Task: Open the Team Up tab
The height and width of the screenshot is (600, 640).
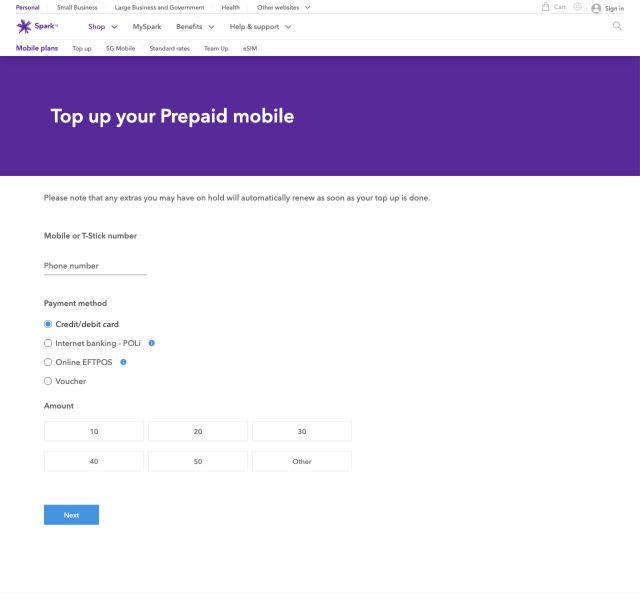Action: click(x=216, y=49)
